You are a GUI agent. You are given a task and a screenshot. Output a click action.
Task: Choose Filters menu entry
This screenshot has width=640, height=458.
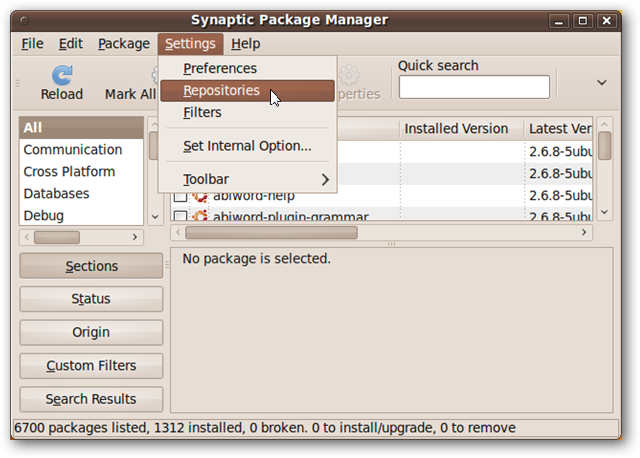point(202,113)
